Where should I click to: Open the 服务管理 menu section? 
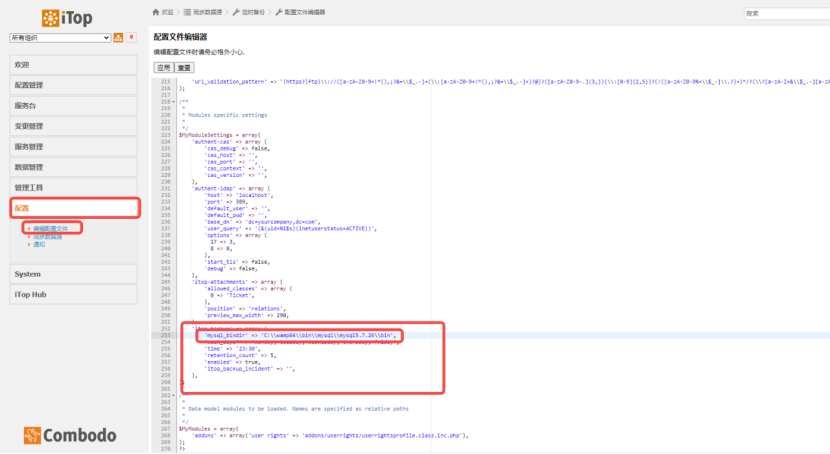point(73,147)
